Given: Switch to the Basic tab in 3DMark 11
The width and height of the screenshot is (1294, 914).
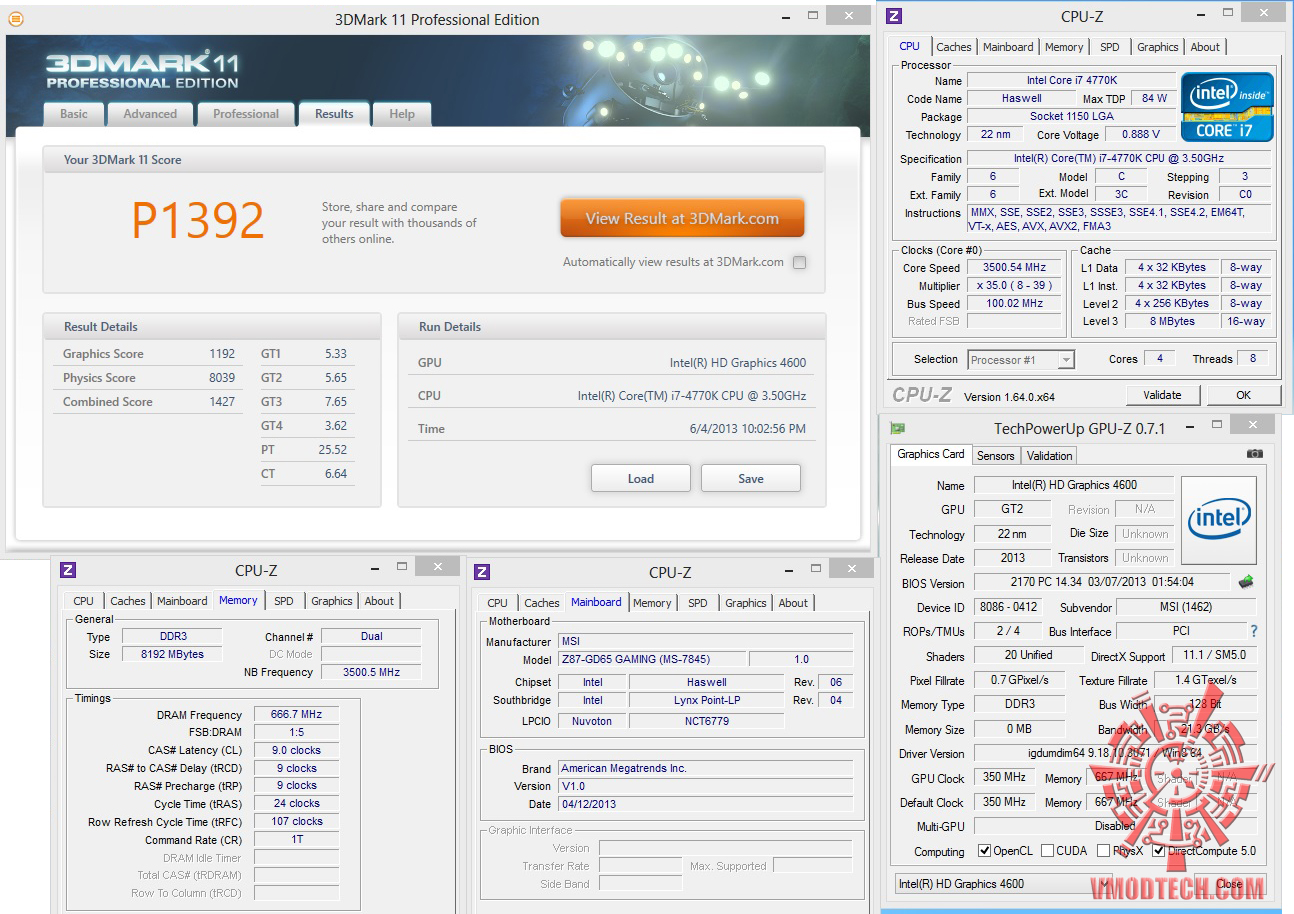Looking at the screenshot, I should (x=74, y=114).
